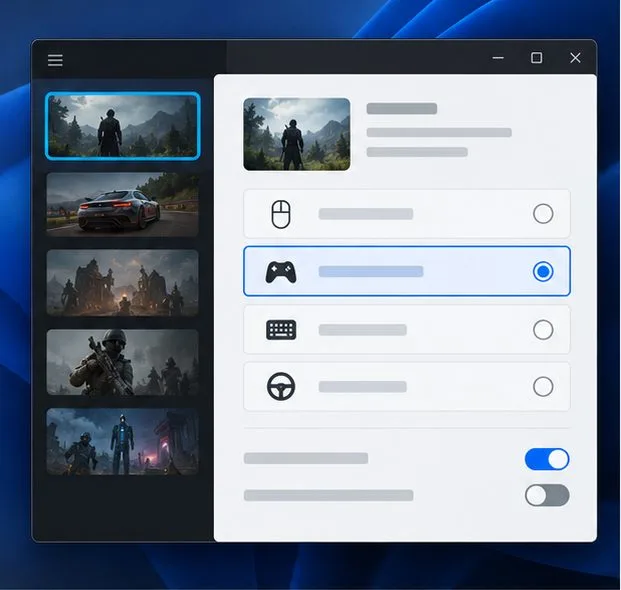Turn off the enabled blue toggle switch
The height and width of the screenshot is (590, 621).
tap(547, 459)
